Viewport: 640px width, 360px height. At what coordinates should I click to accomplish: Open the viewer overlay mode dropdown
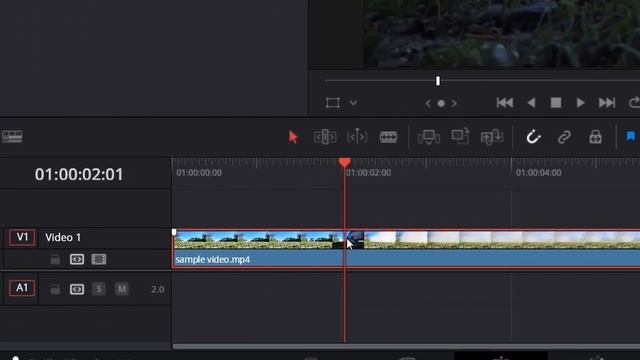point(353,103)
